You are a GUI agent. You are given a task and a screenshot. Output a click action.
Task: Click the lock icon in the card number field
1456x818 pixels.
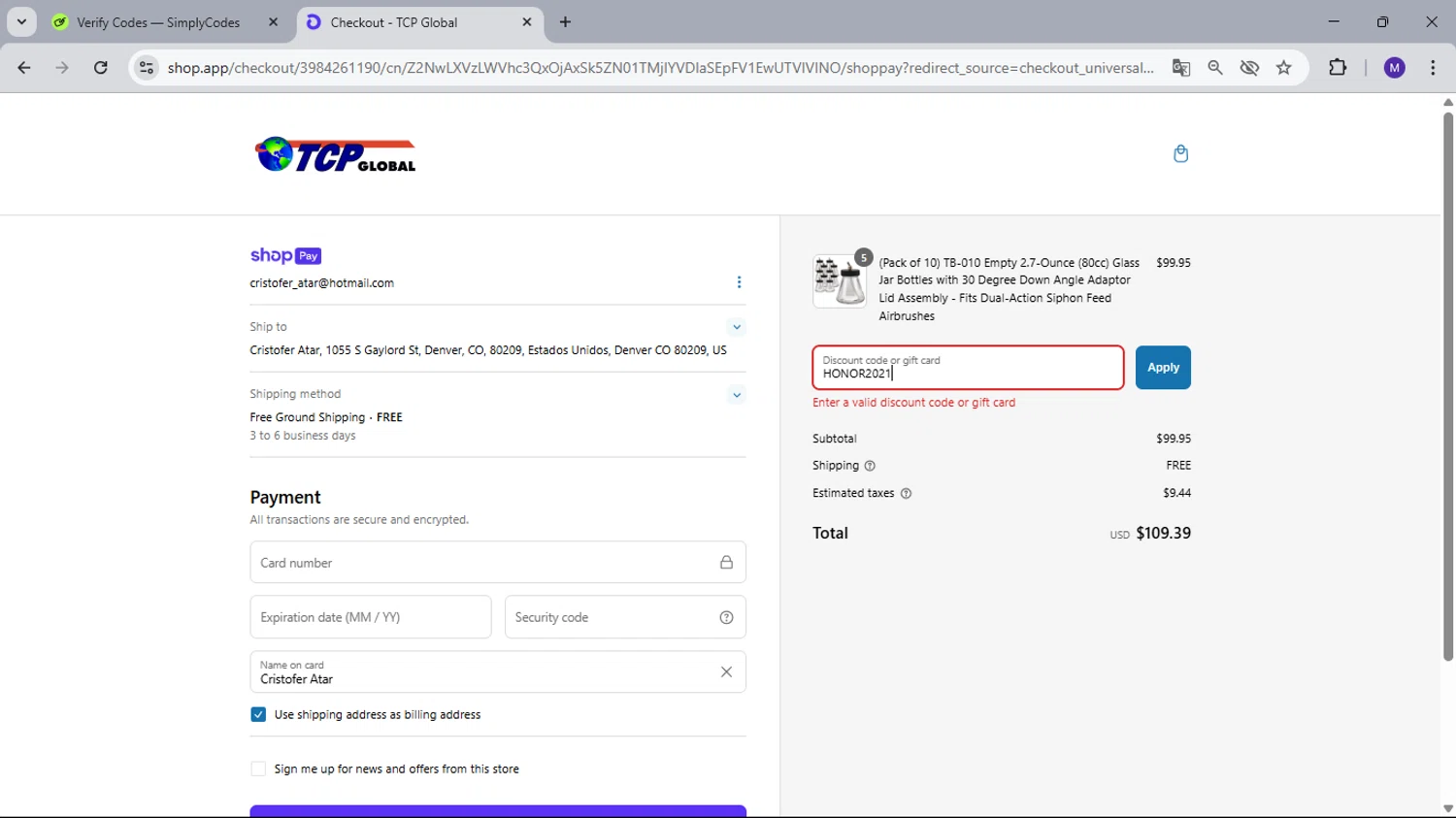pos(726,563)
